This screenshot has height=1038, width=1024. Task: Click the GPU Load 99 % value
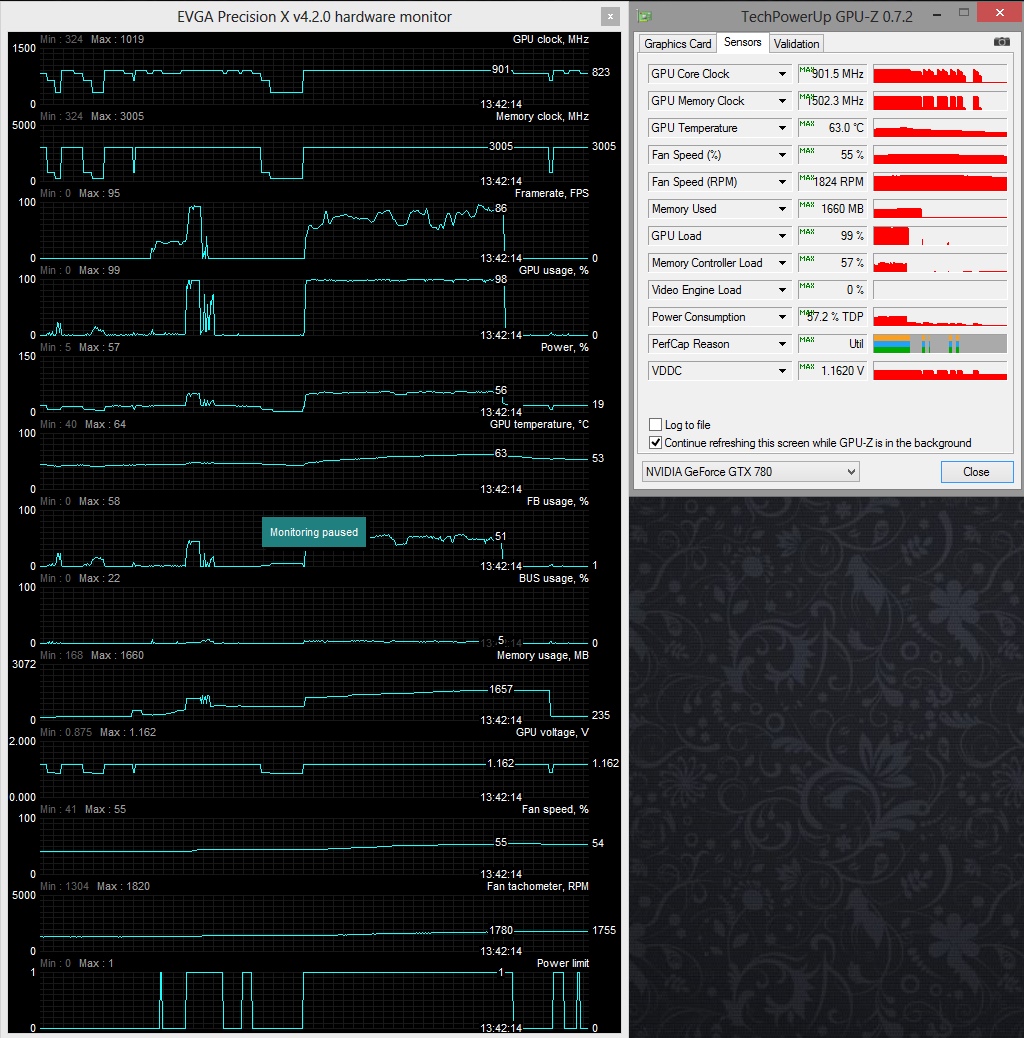point(833,236)
